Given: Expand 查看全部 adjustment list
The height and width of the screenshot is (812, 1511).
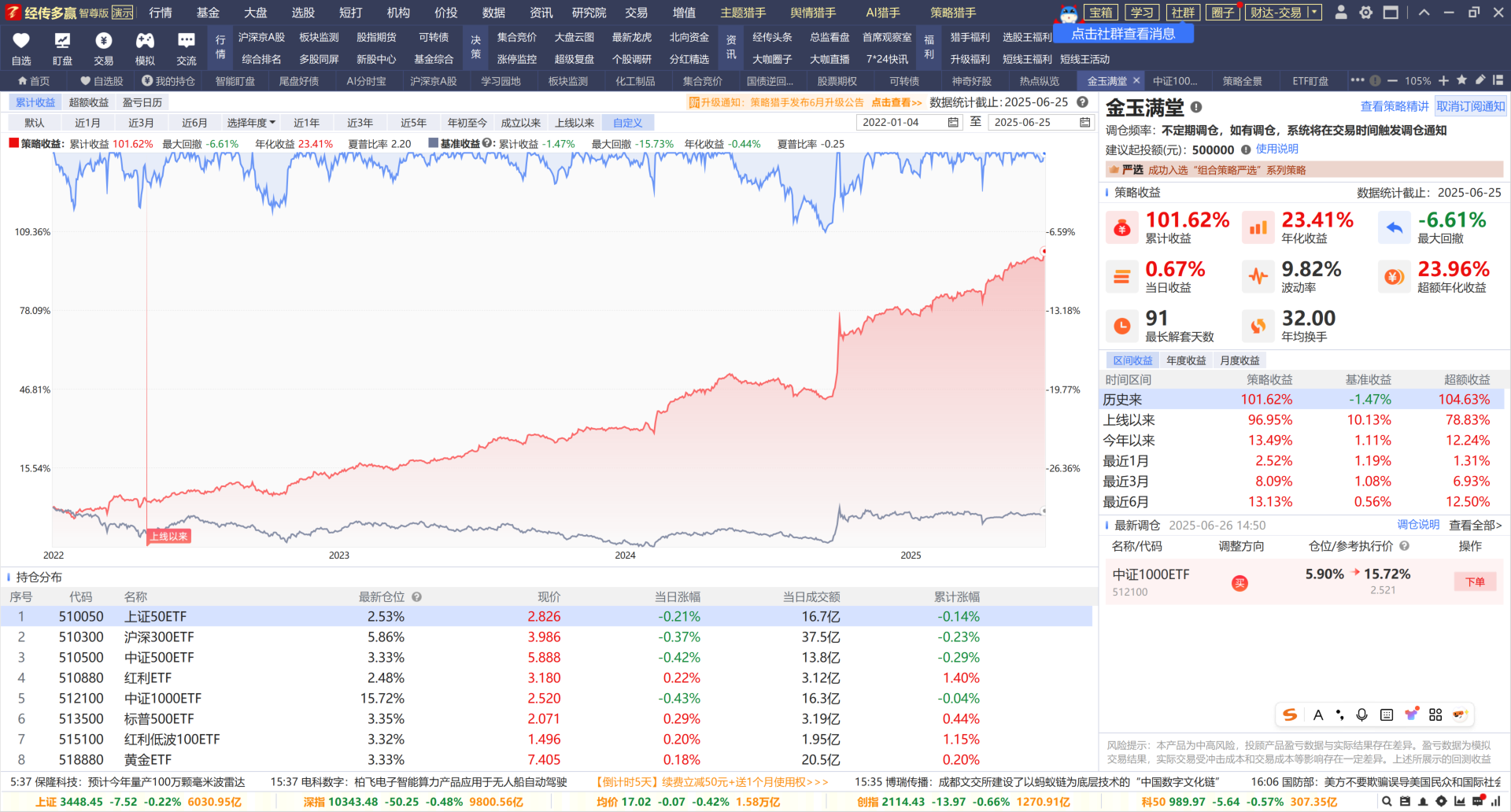Looking at the screenshot, I should (x=1476, y=525).
